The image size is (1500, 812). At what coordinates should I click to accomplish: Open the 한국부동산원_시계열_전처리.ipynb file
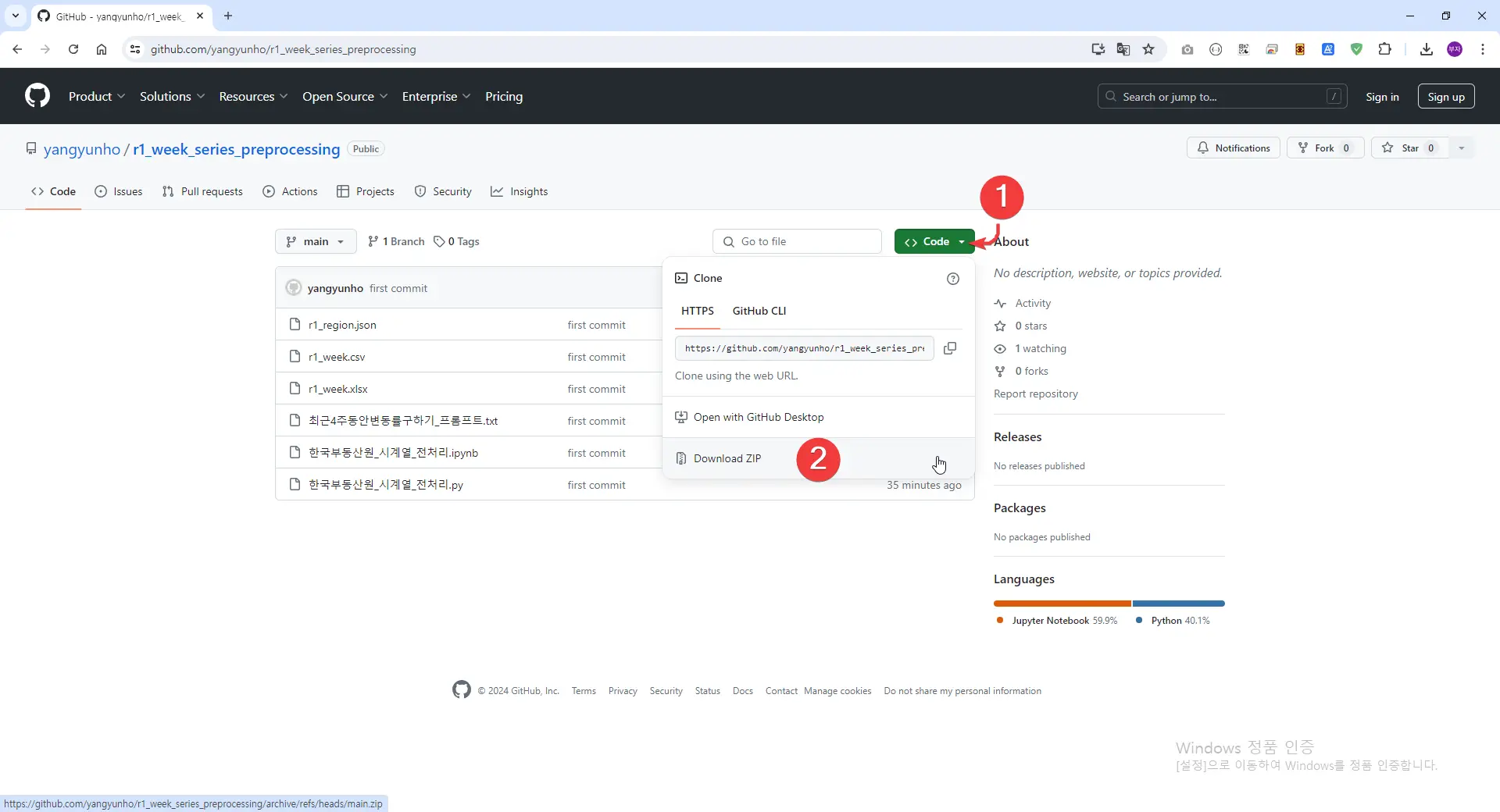(x=393, y=453)
